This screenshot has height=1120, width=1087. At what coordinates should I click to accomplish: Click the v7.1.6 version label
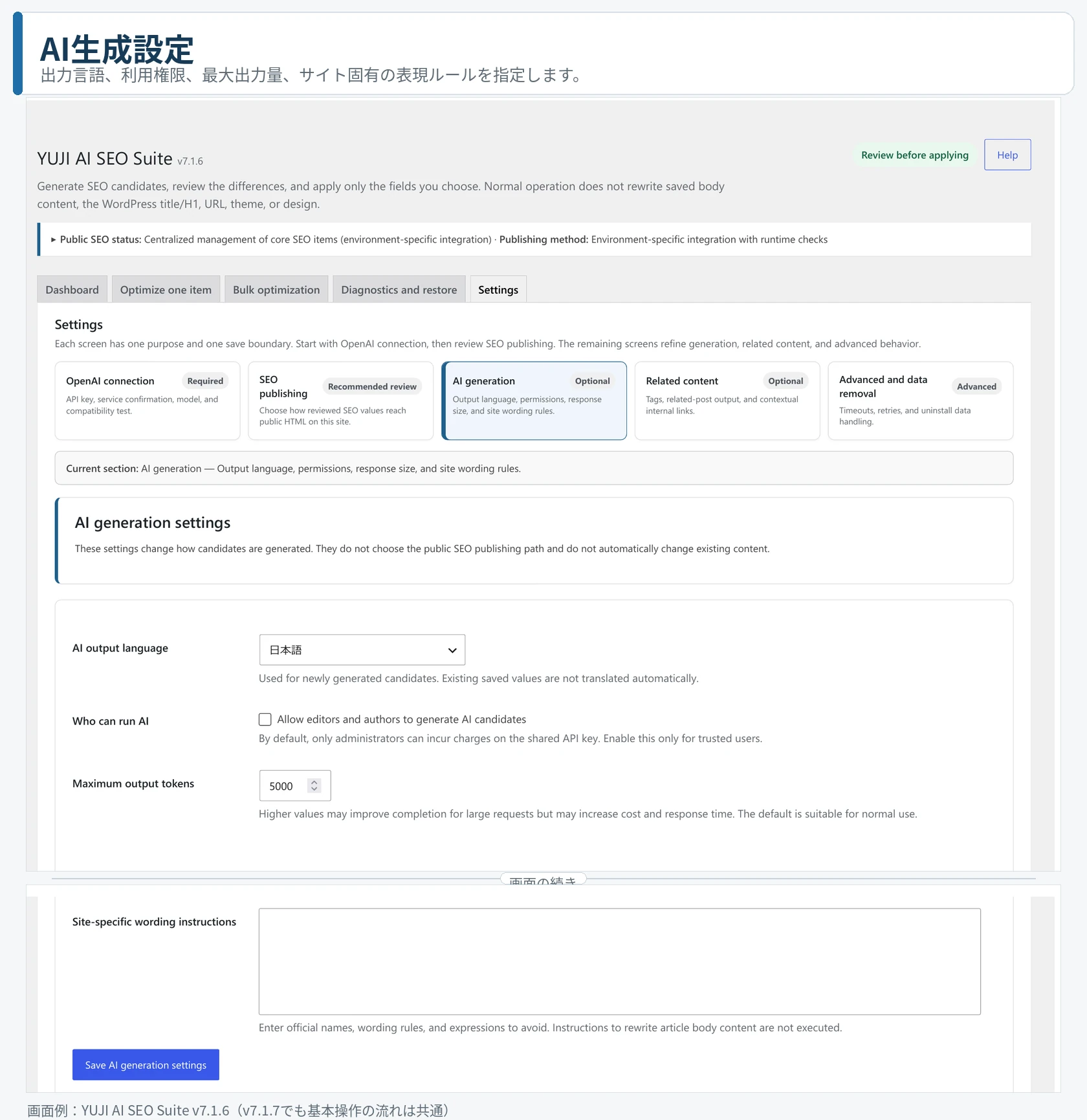[190, 161]
